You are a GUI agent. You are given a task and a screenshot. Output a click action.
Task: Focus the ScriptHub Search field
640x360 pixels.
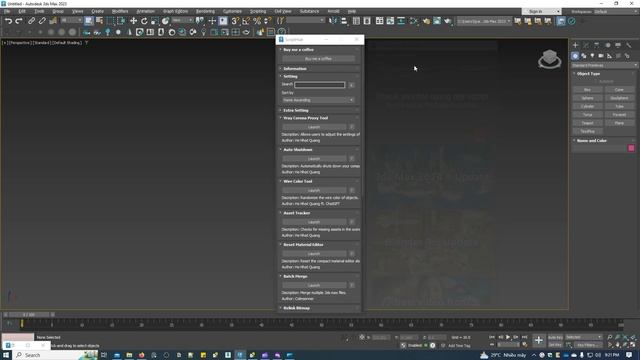coord(319,85)
